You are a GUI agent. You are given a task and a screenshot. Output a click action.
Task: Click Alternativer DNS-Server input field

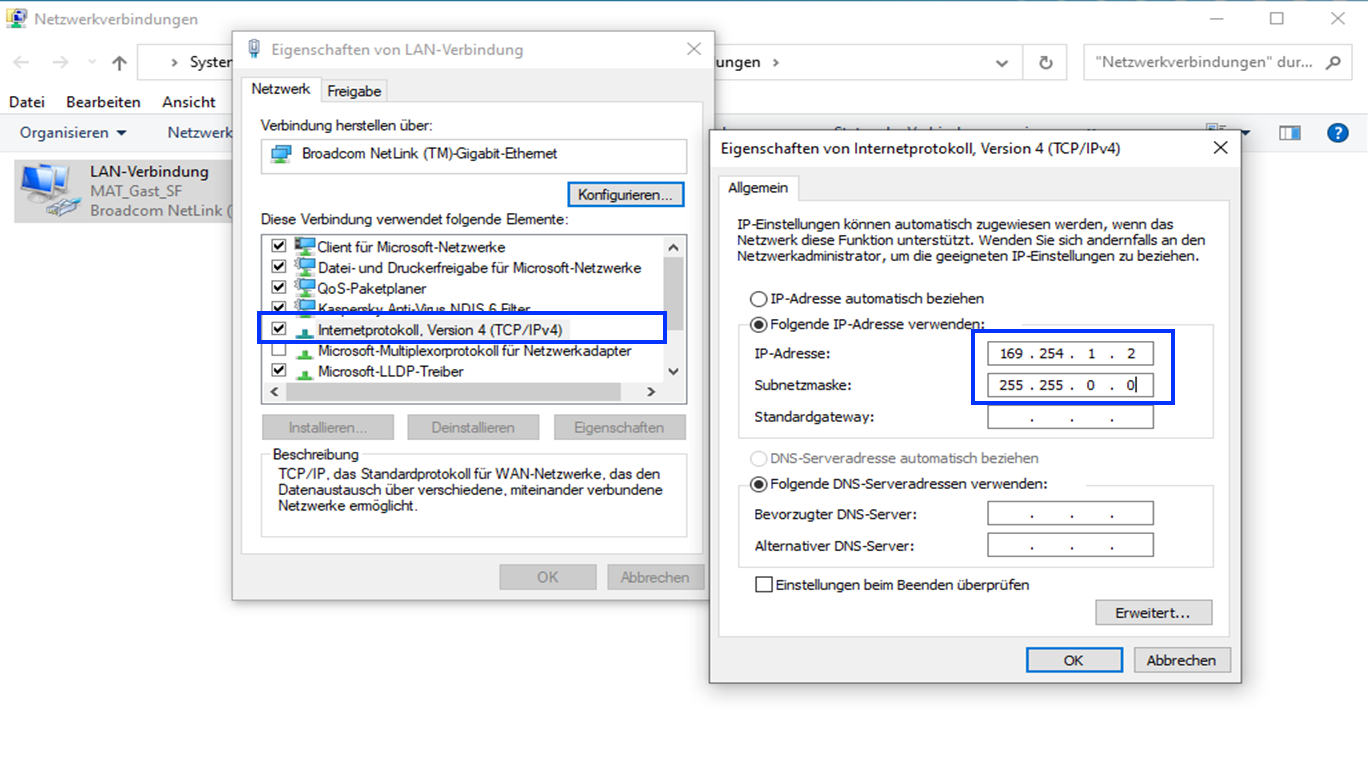point(1070,546)
